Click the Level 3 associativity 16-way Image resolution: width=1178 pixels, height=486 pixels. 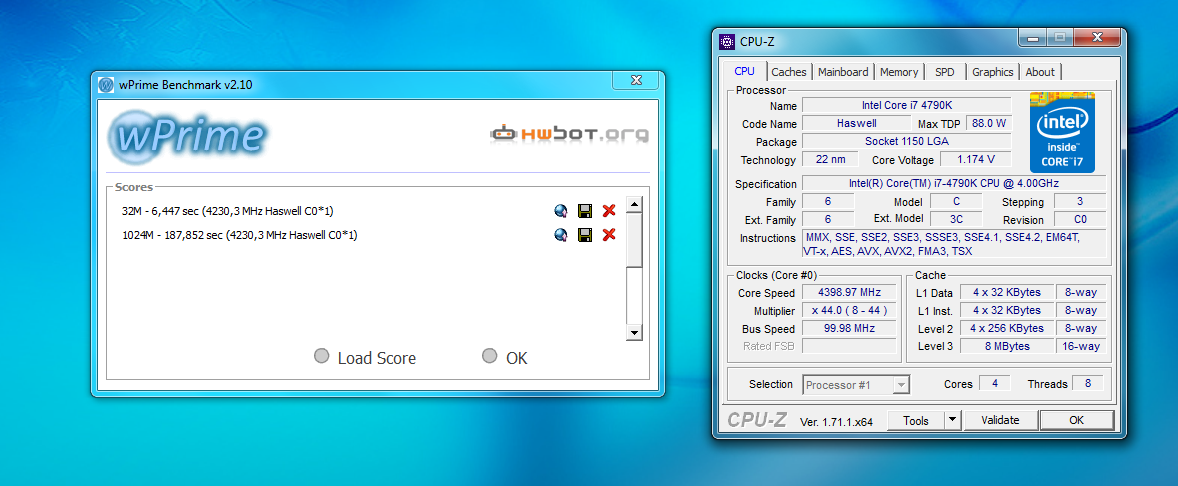pyautogui.click(x=1080, y=346)
